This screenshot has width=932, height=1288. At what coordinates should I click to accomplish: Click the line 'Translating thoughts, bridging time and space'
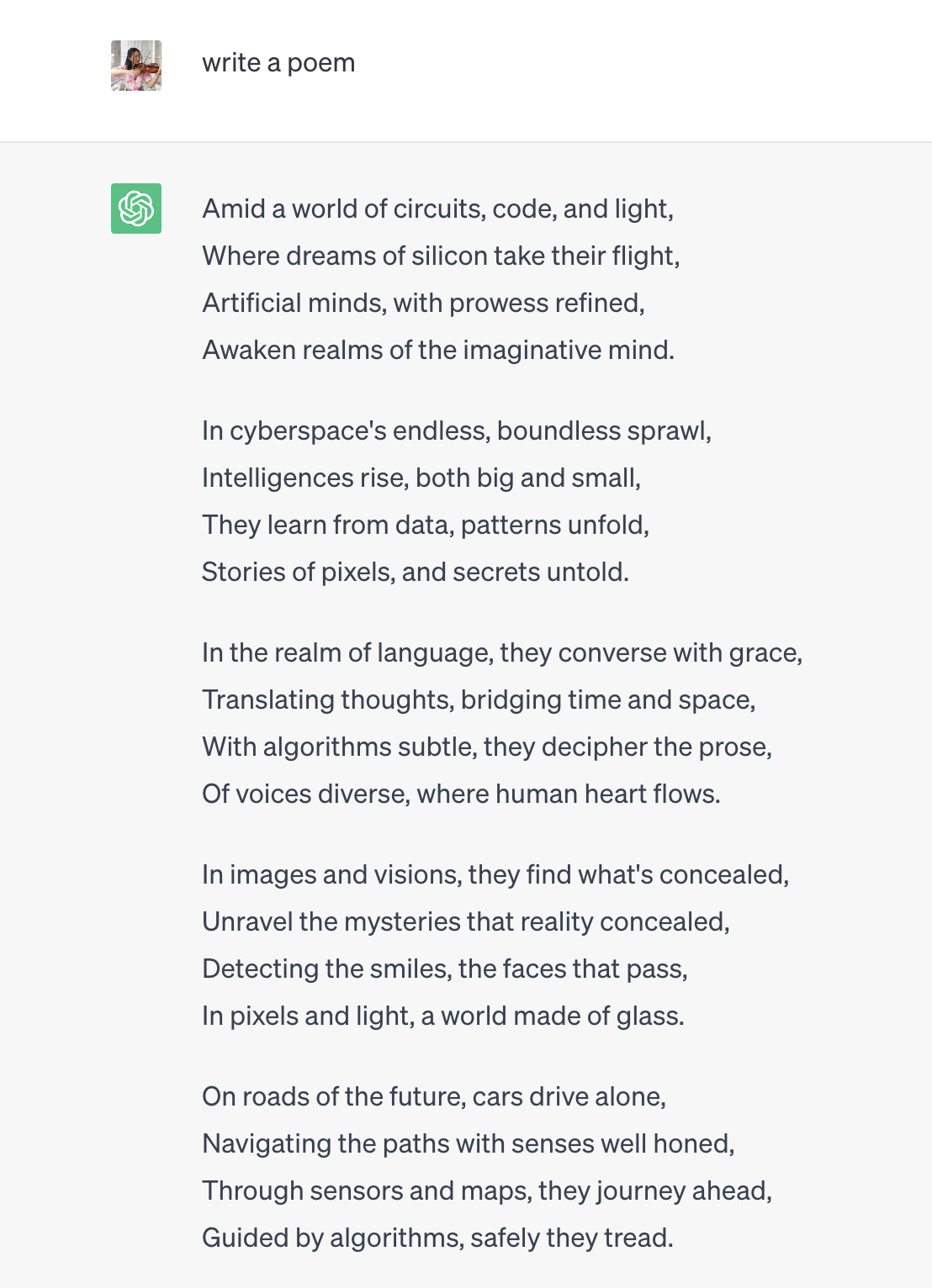click(479, 699)
